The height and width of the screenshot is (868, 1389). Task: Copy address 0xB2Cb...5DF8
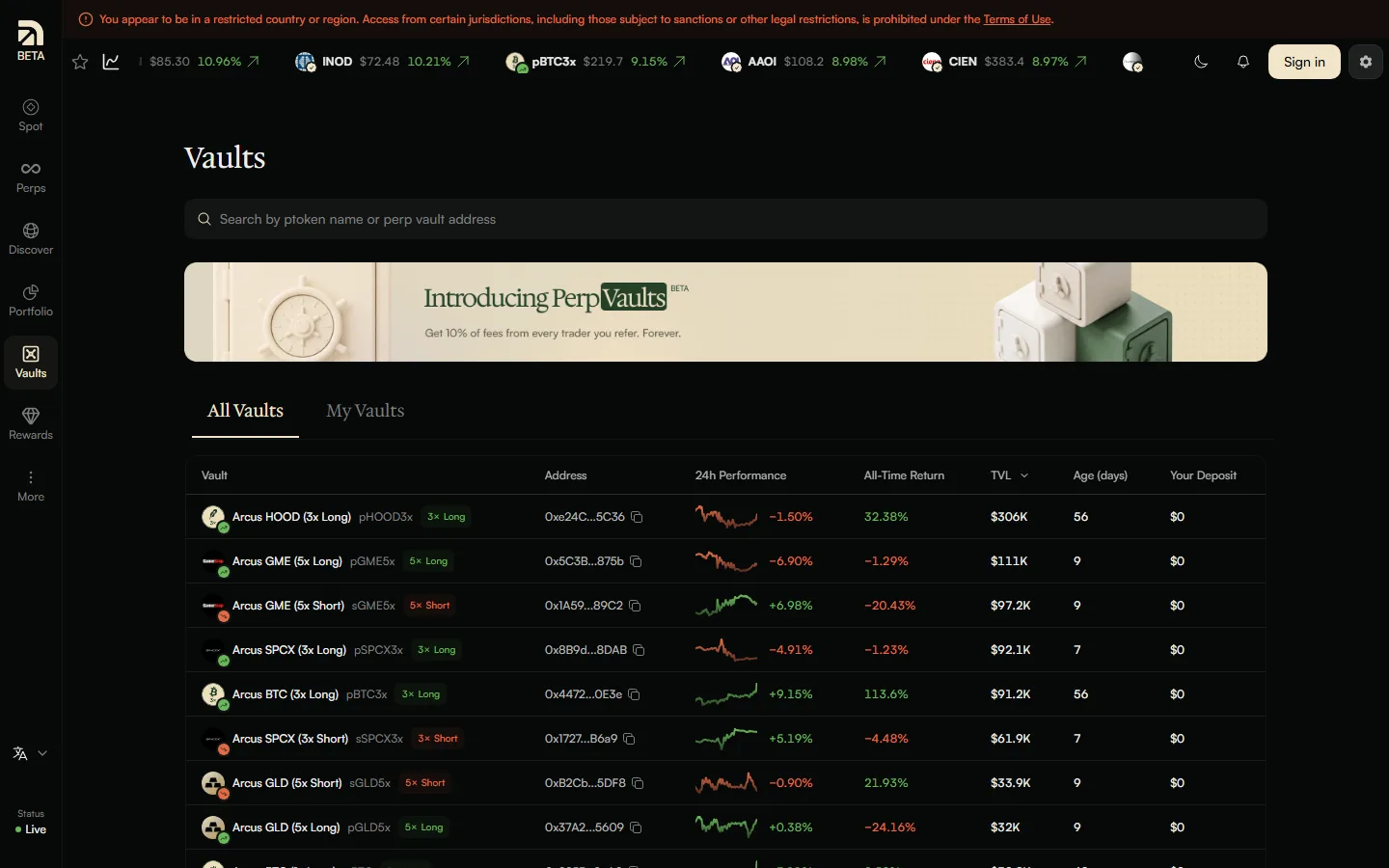638,783
